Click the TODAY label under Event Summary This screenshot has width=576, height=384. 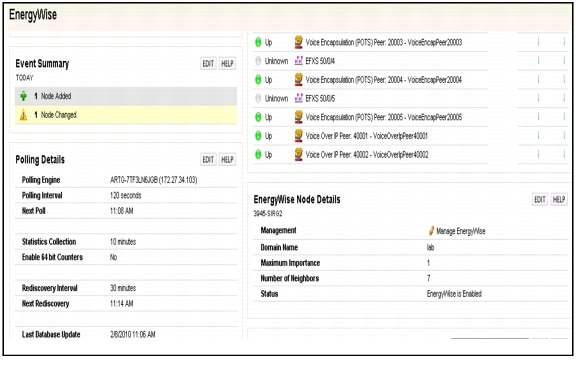(25, 78)
